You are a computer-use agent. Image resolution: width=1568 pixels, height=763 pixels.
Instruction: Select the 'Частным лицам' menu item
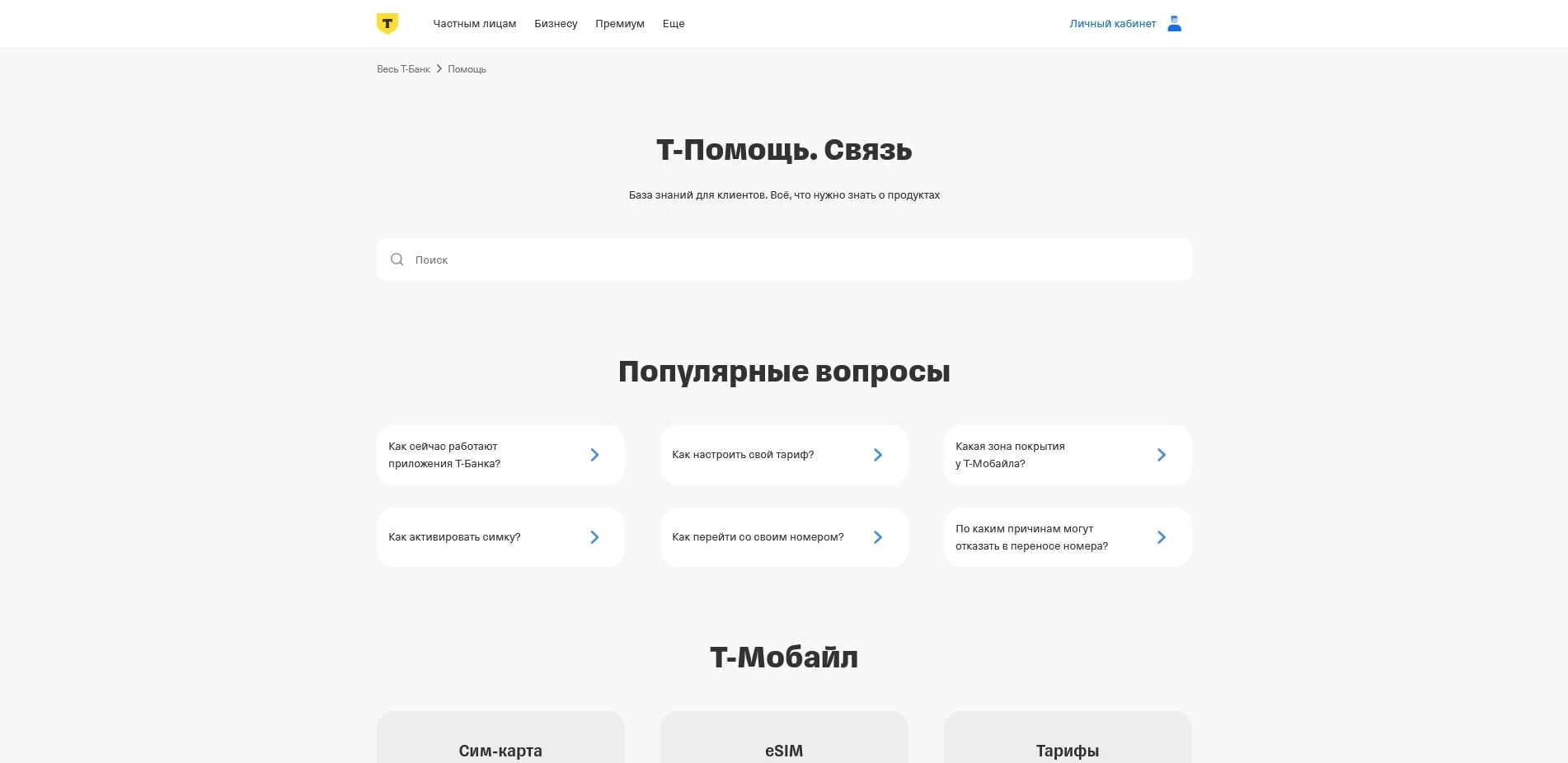[475, 23]
